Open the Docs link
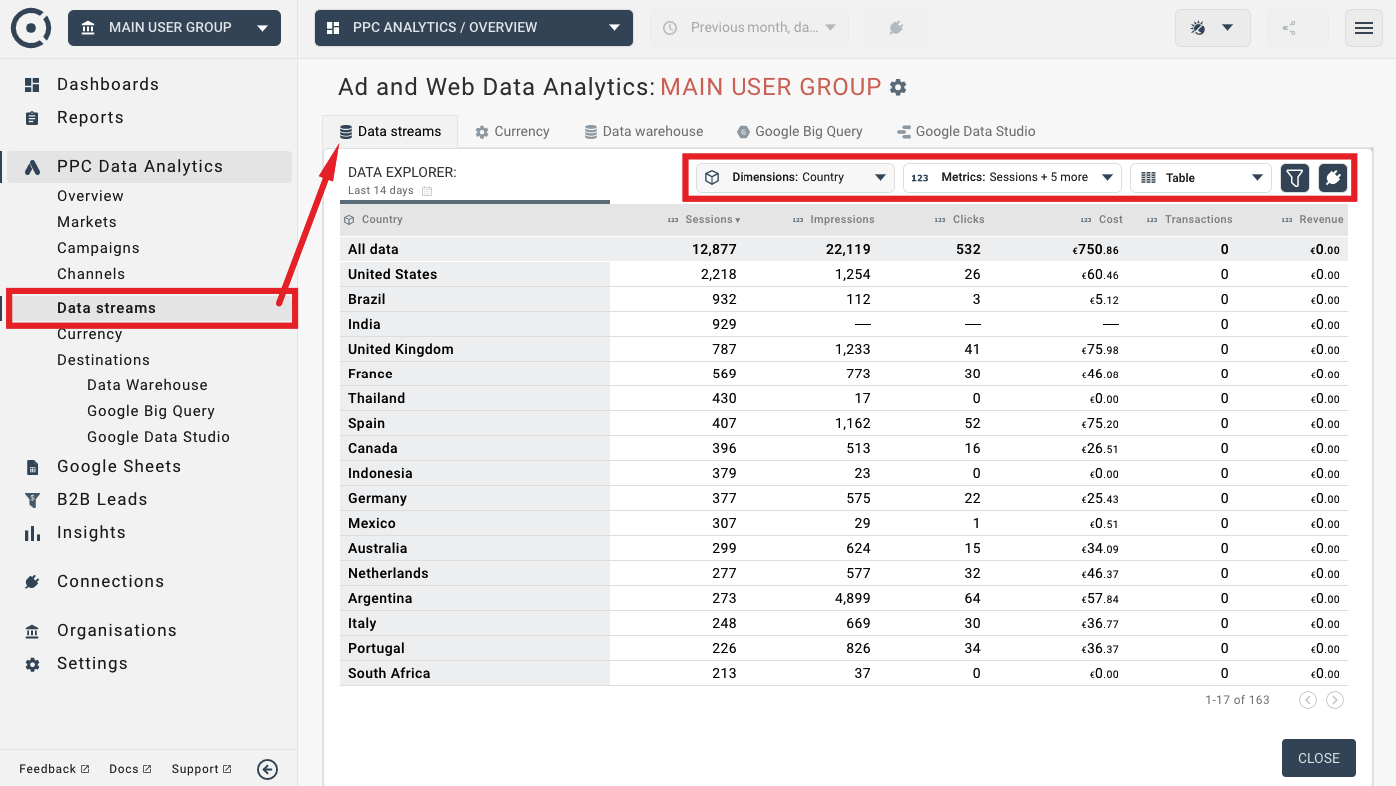The image size is (1396, 786). click(130, 769)
